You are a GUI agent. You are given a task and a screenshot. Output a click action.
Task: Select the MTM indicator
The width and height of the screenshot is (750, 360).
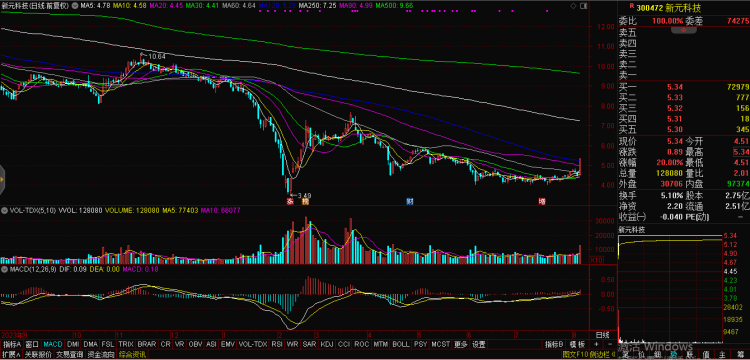tap(381, 344)
